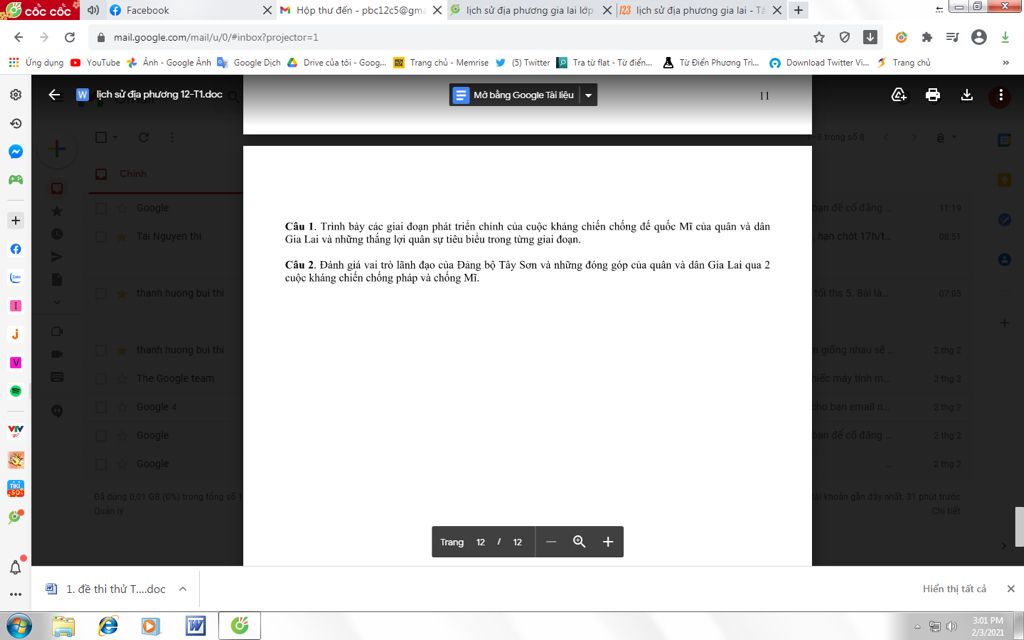Add the document to Google Drive
This screenshot has width=1024, height=640.
click(x=899, y=95)
